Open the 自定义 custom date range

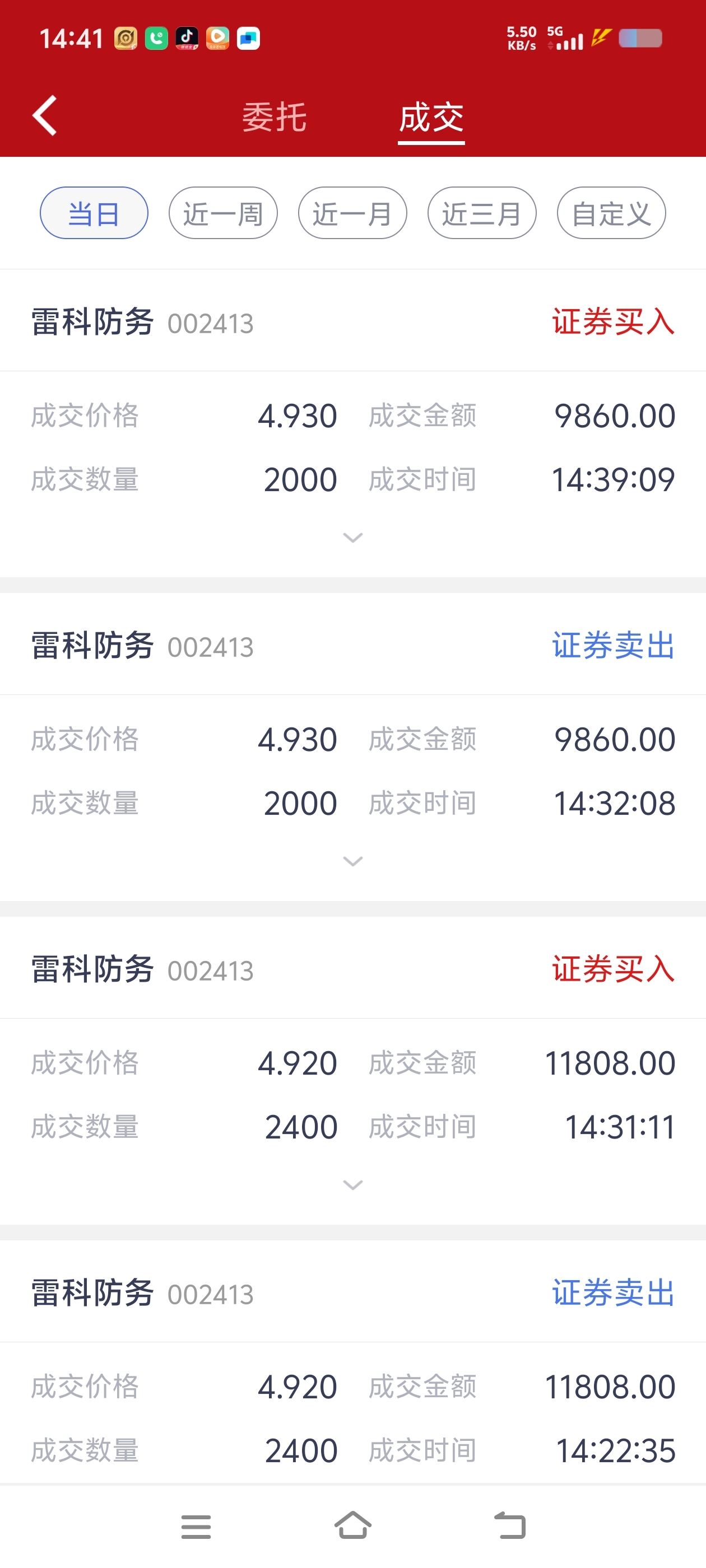coord(611,213)
